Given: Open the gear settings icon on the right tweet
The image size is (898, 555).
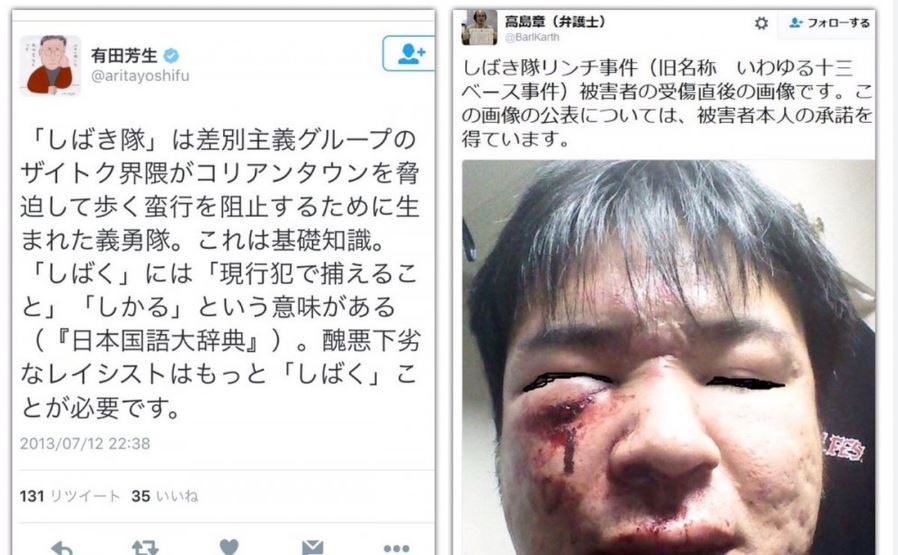Looking at the screenshot, I should coord(761,23).
